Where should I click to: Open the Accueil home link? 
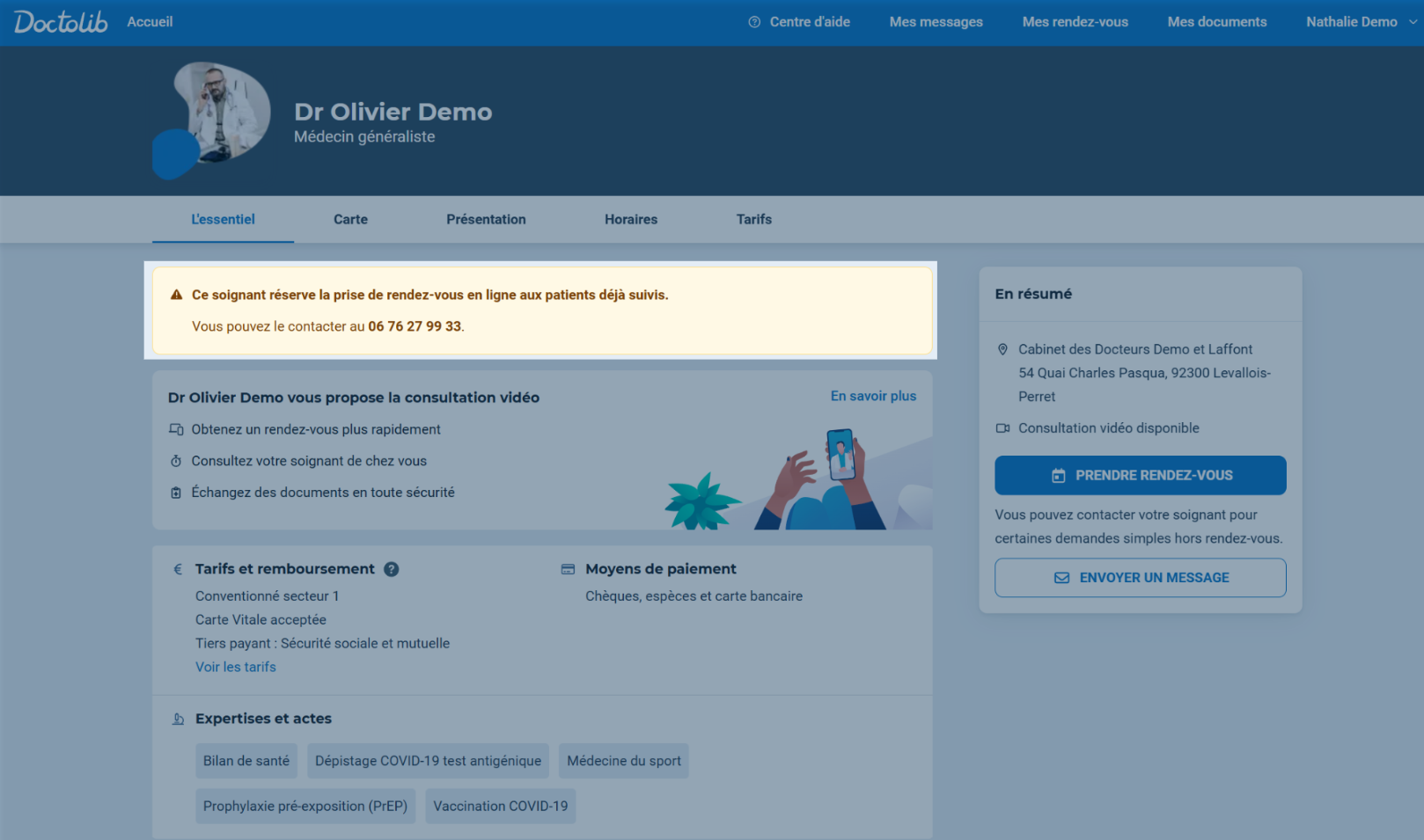[150, 22]
